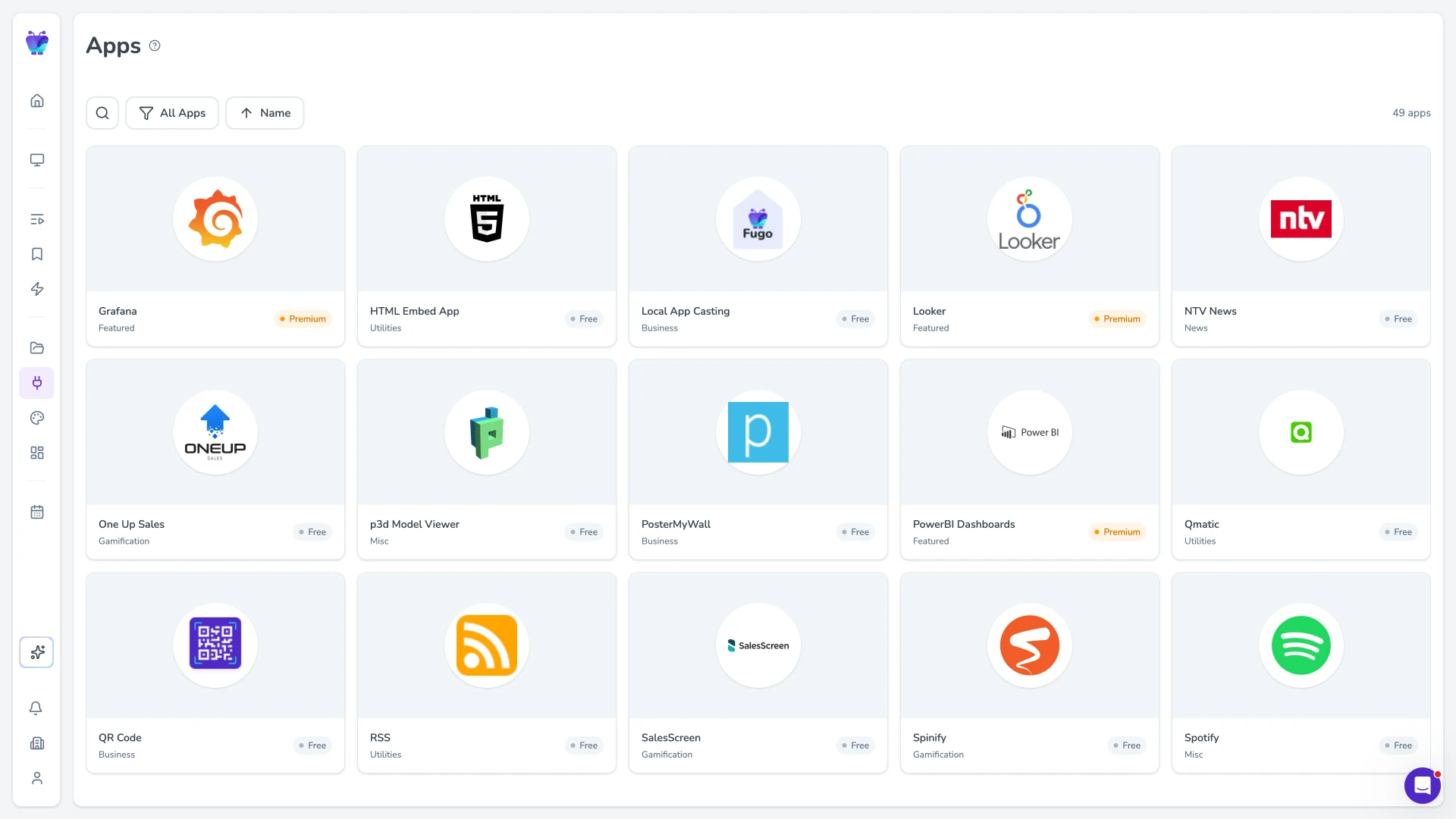
Task: Click the Power BI logo
Action: [x=1030, y=432]
